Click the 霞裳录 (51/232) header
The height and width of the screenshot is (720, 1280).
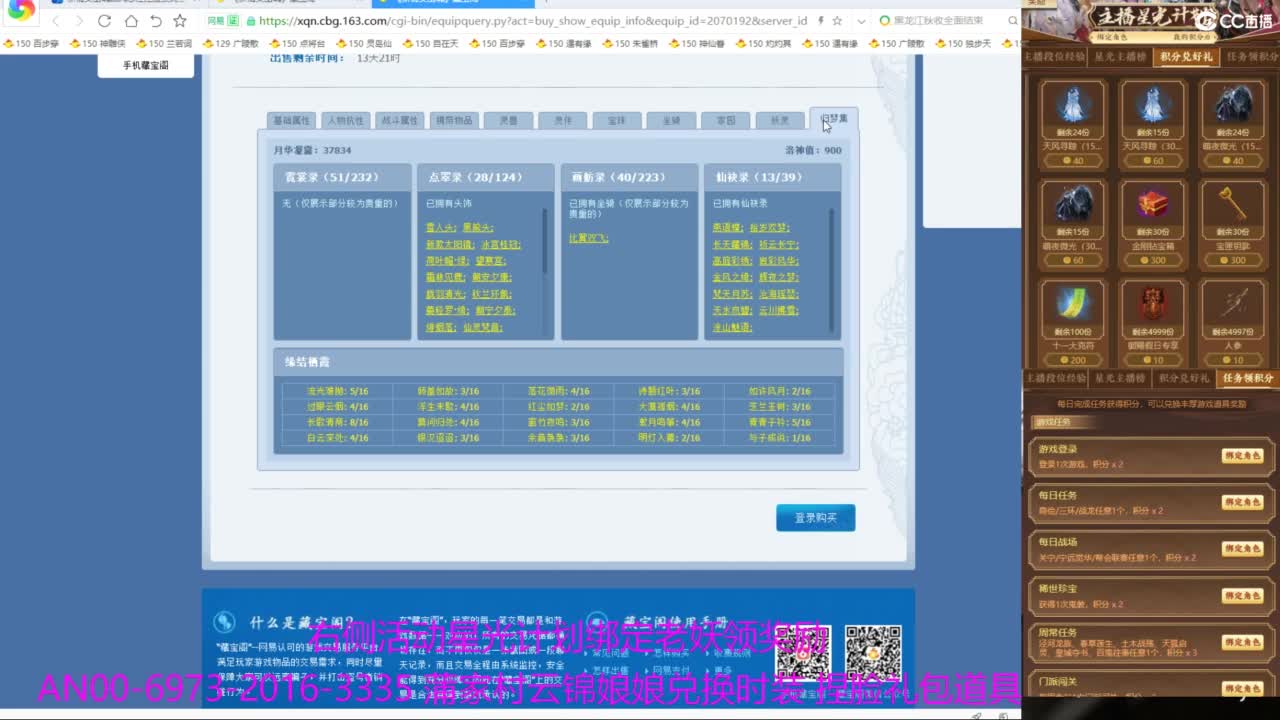coord(342,177)
